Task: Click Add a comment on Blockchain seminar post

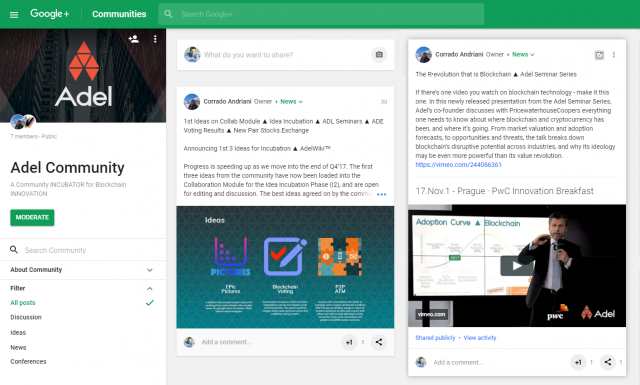Action: pyautogui.click(x=458, y=362)
